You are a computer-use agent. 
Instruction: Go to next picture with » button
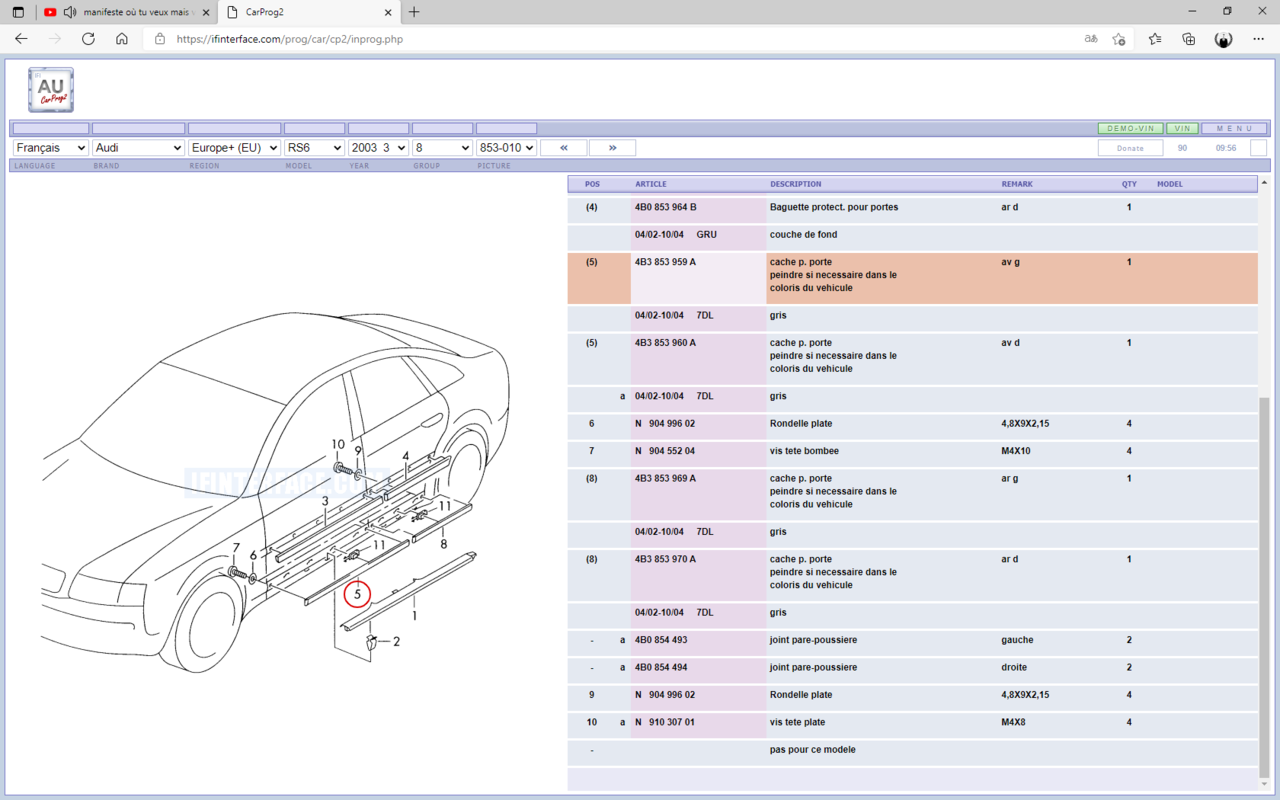pyautogui.click(x=612, y=148)
